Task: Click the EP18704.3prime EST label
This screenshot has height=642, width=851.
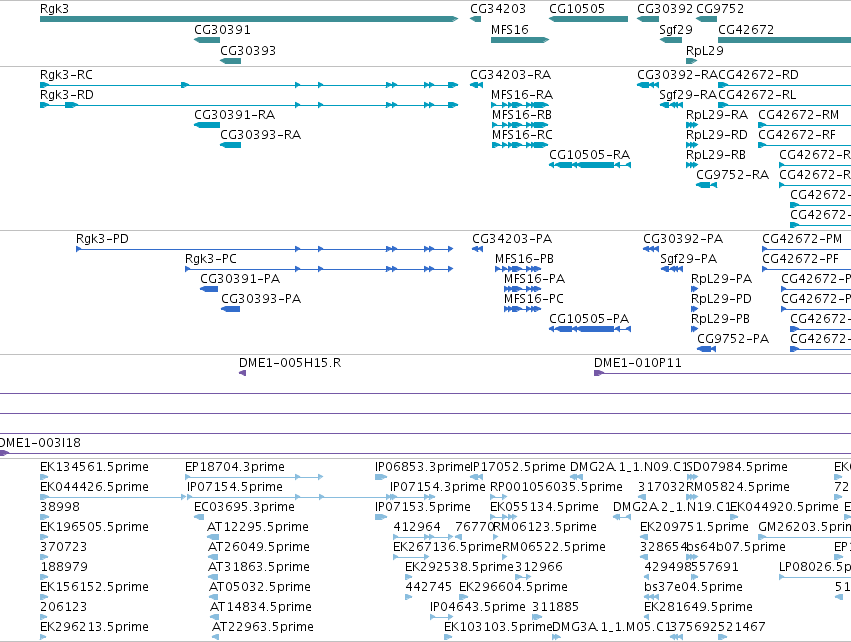Action: (x=235, y=467)
